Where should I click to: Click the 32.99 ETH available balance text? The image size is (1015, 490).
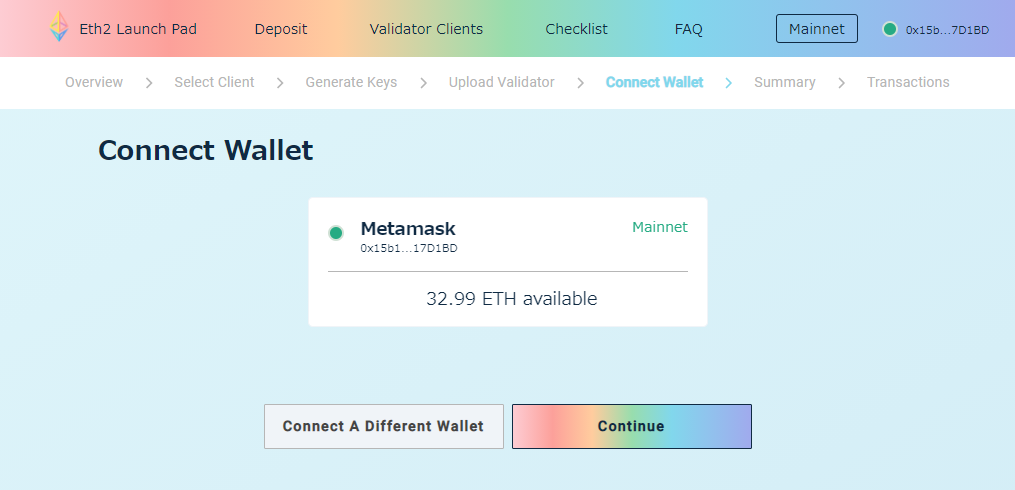(x=511, y=298)
